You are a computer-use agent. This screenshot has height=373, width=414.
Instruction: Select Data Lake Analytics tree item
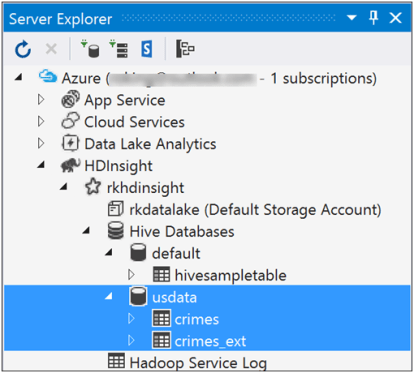[x=150, y=144]
